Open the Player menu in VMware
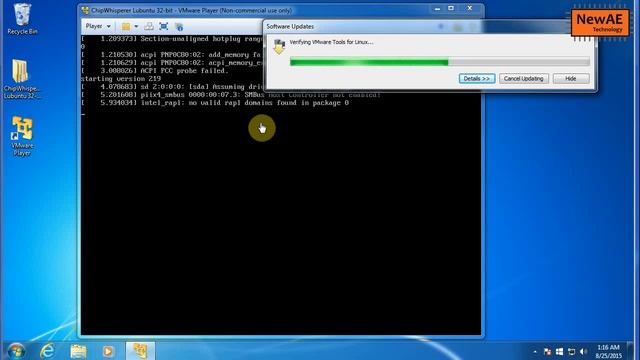The image size is (640, 360). pos(98,26)
